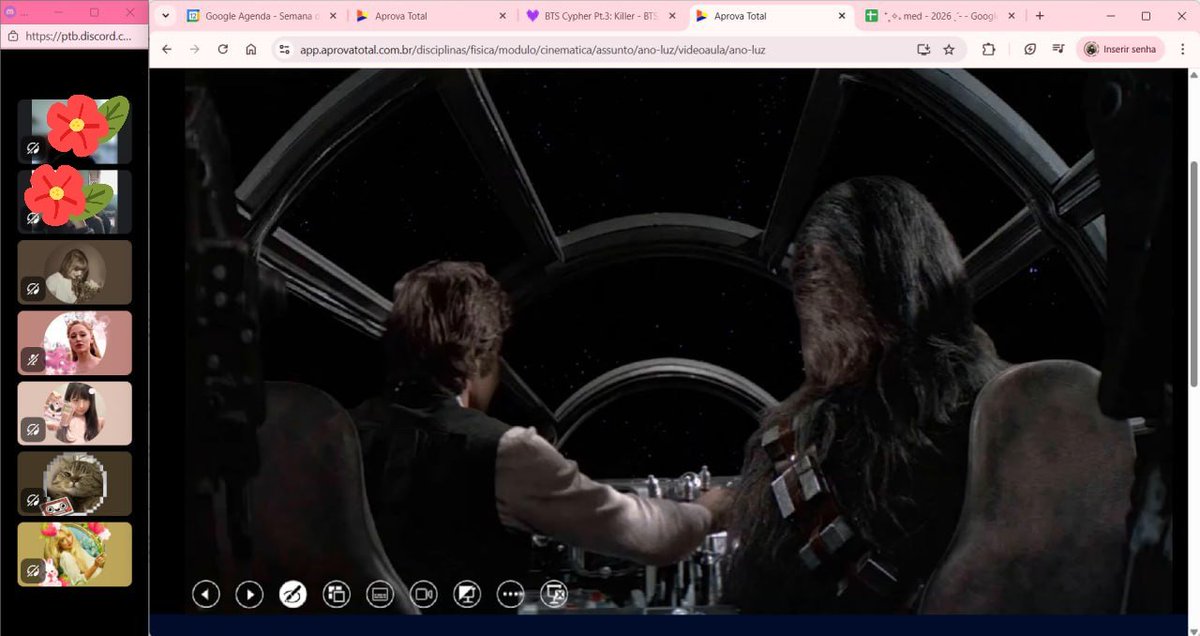Open the three-dots more options button
Screen dimensions: 1200x636
point(511,594)
